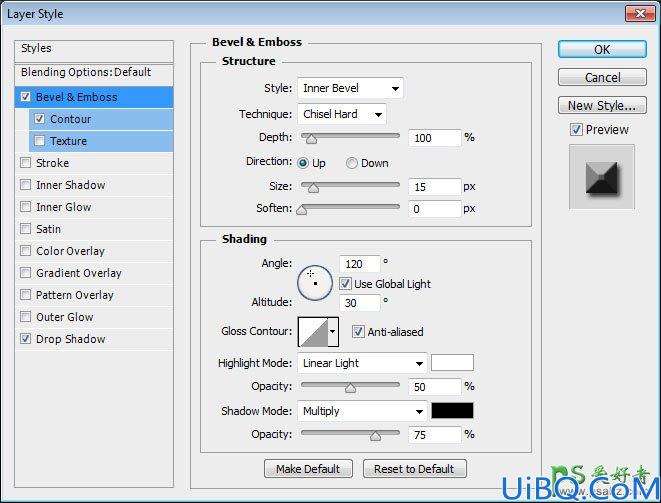661x503 pixels.
Task: Enable the Stroke checkbox
Action: click(25, 162)
